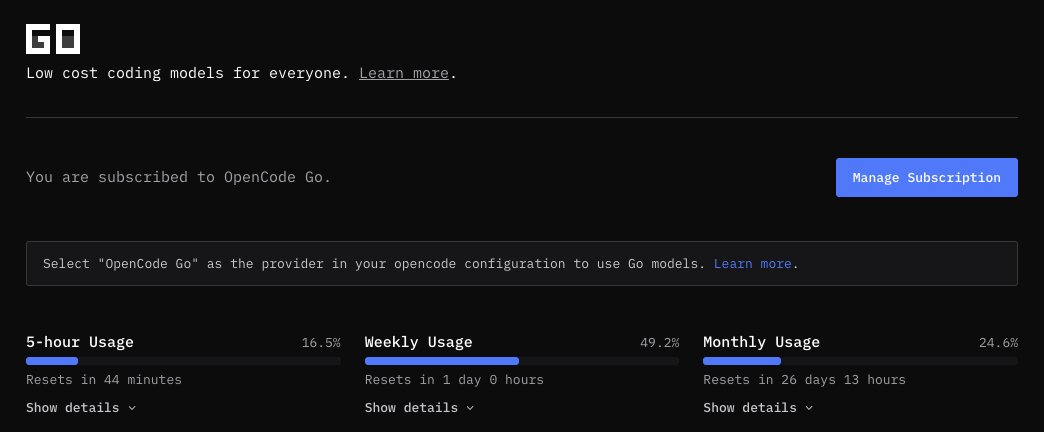Screen dimensions: 1044x432
Task: Select the 16.5% usage value
Action: pyautogui.click(x=321, y=343)
